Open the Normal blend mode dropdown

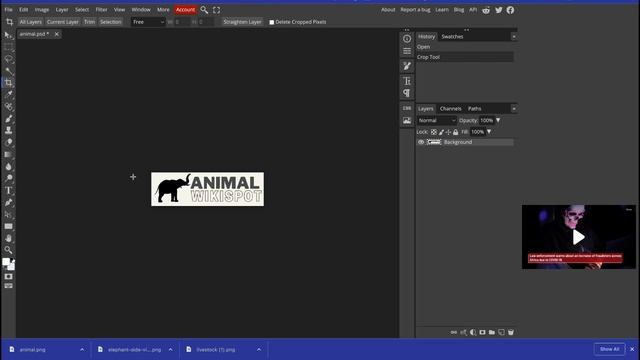pos(436,120)
